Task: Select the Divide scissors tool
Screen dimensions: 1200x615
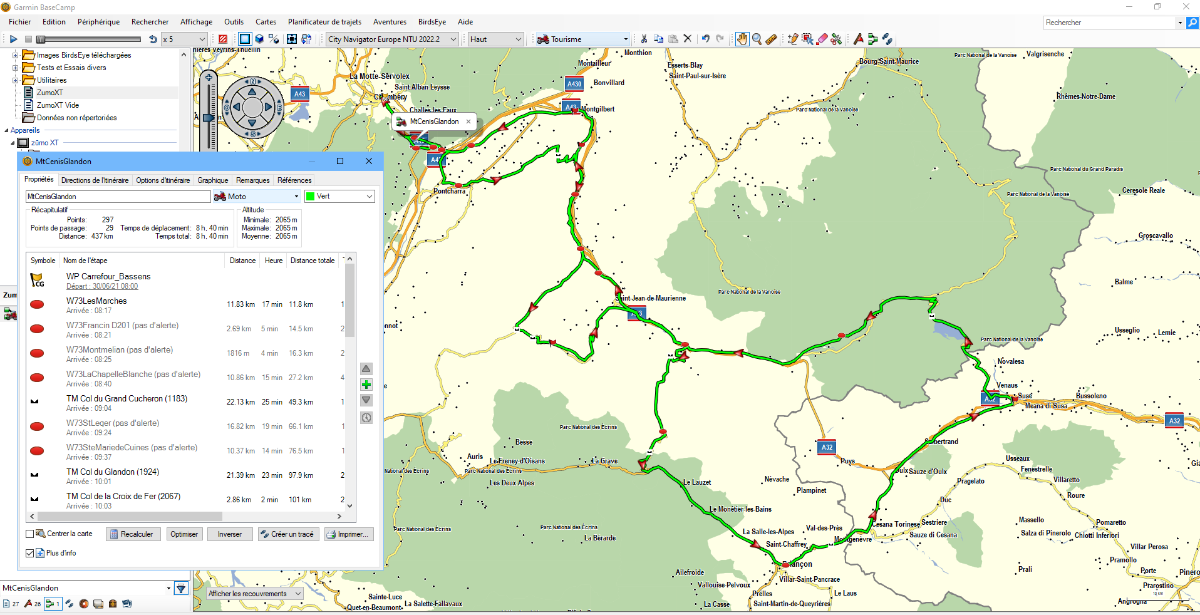Action: (x=836, y=39)
